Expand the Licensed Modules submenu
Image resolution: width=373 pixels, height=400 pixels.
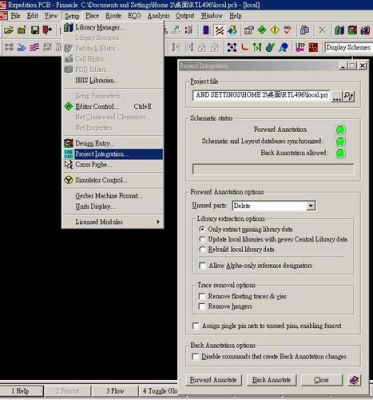pos(113,222)
